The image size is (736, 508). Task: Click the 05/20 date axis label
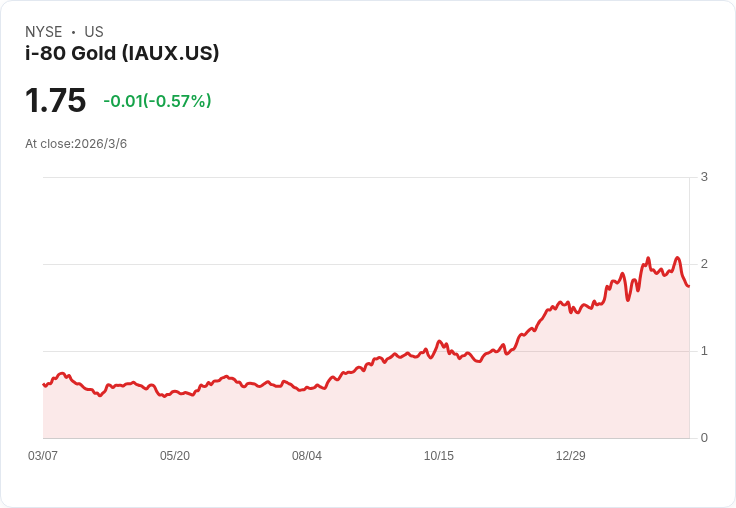pyautogui.click(x=175, y=455)
